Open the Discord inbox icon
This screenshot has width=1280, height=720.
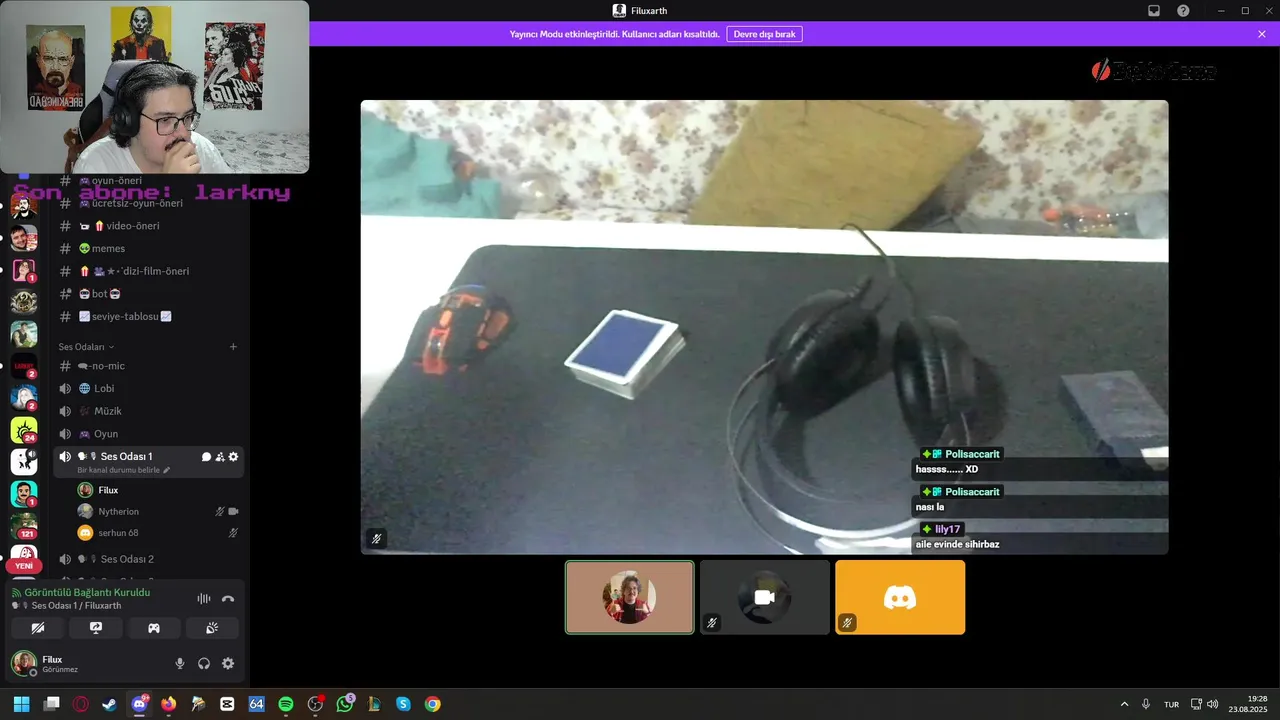point(1153,11)
